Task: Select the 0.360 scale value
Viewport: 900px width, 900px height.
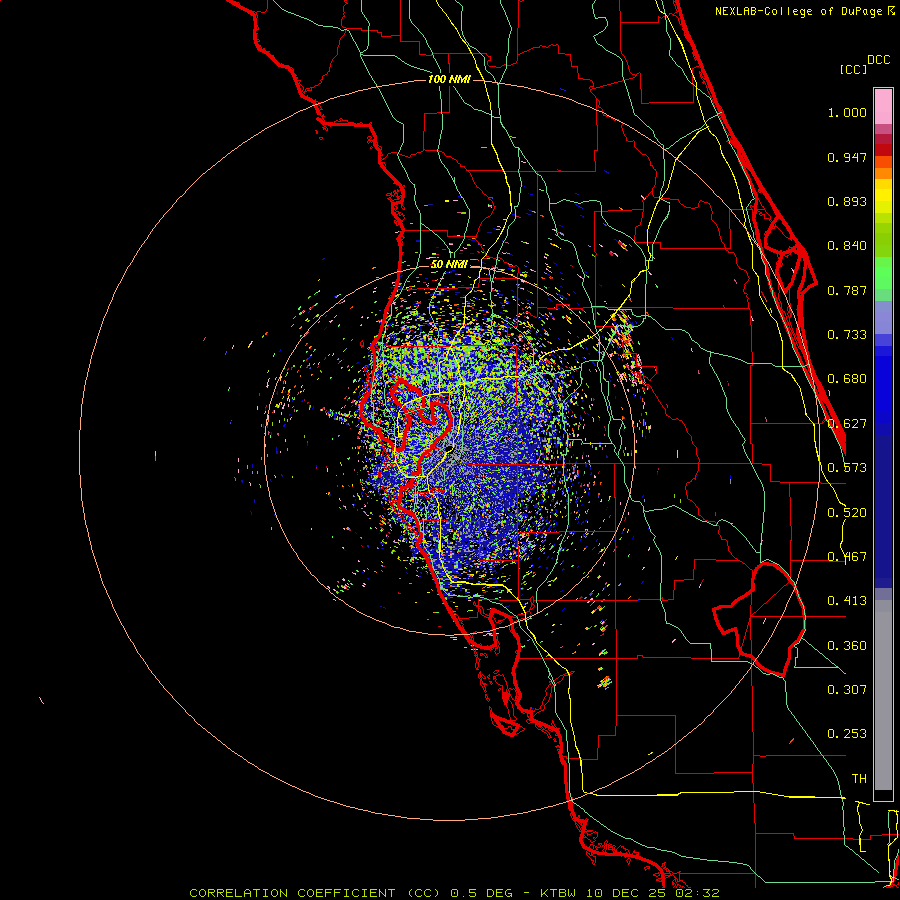Action: coord(847,646)
